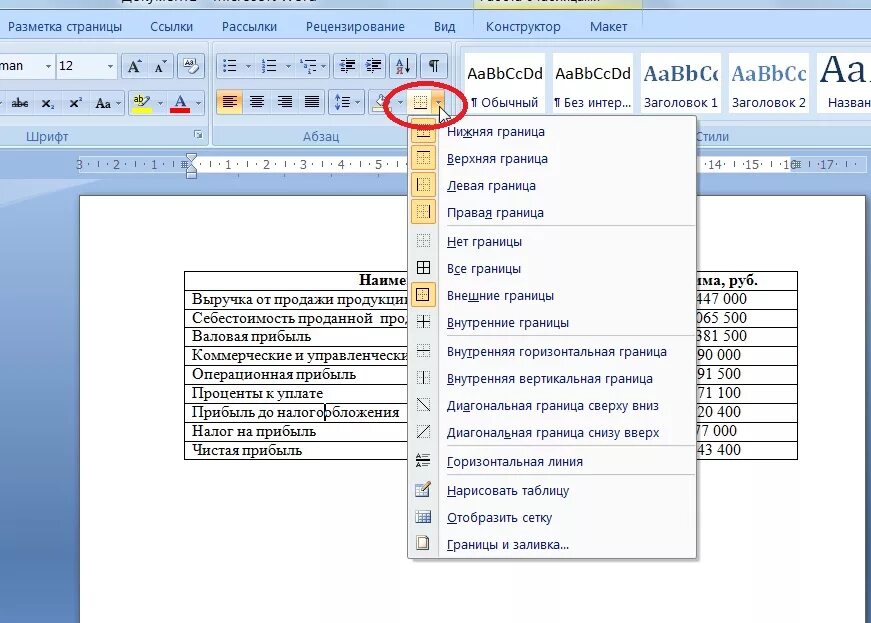Click Нарисовать таблицу

552,491
